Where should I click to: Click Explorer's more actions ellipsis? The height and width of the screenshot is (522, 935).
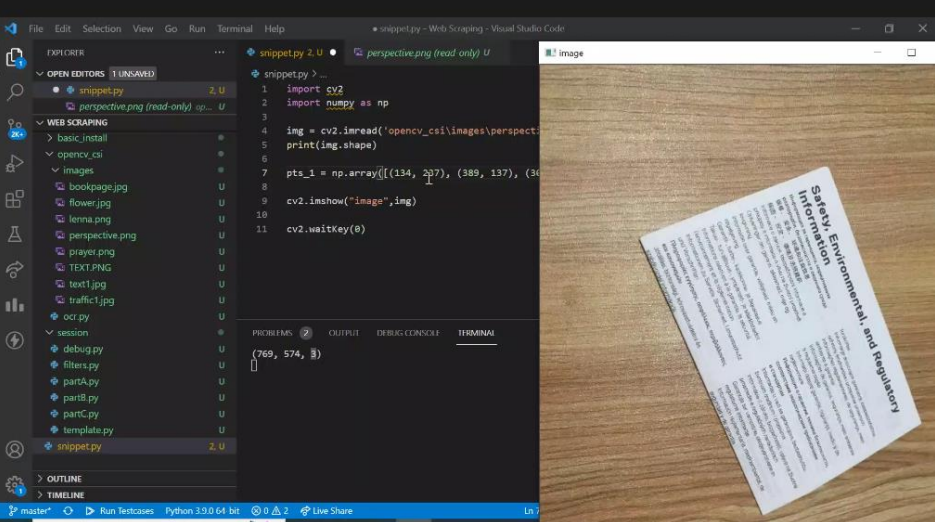pos(219,52)
